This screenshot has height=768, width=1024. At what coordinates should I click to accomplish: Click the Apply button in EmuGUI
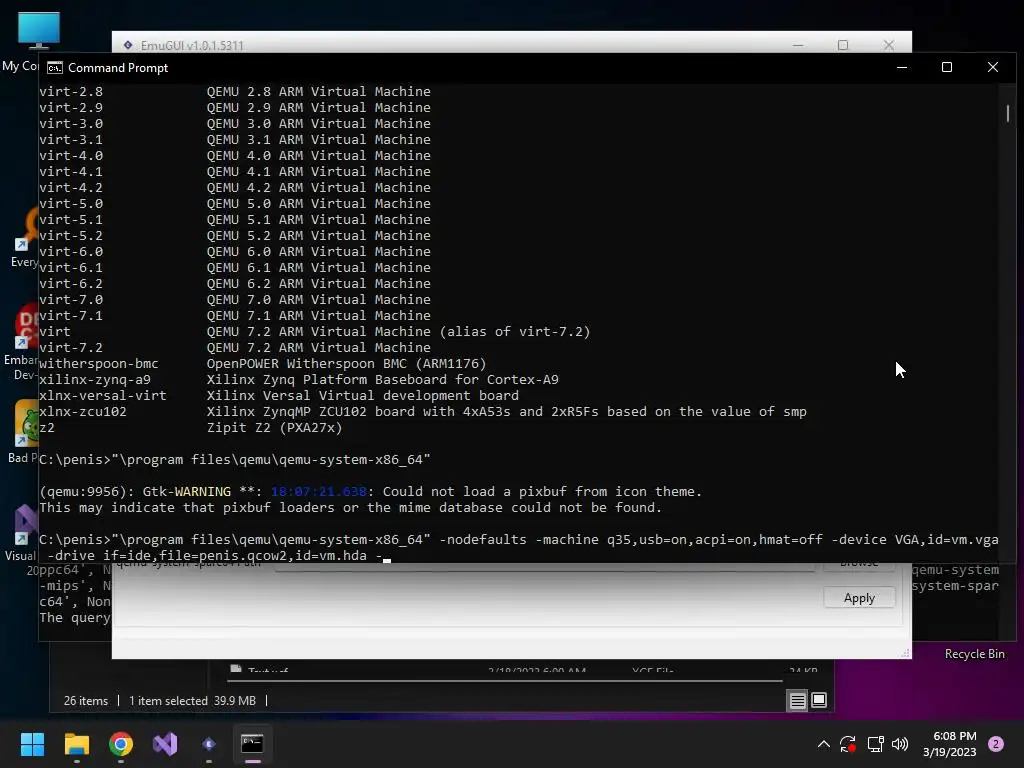pos(859,598)
